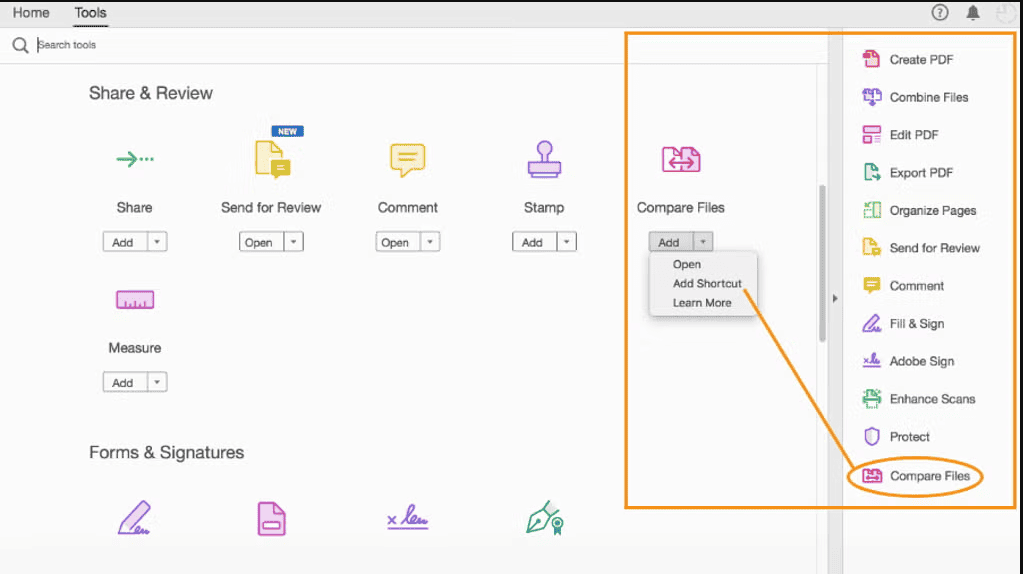The width and height of the screenshot is (1023, 574).
Task: Expand the dropdown arrow beside Comment's Open button
Action: [430, 242]
